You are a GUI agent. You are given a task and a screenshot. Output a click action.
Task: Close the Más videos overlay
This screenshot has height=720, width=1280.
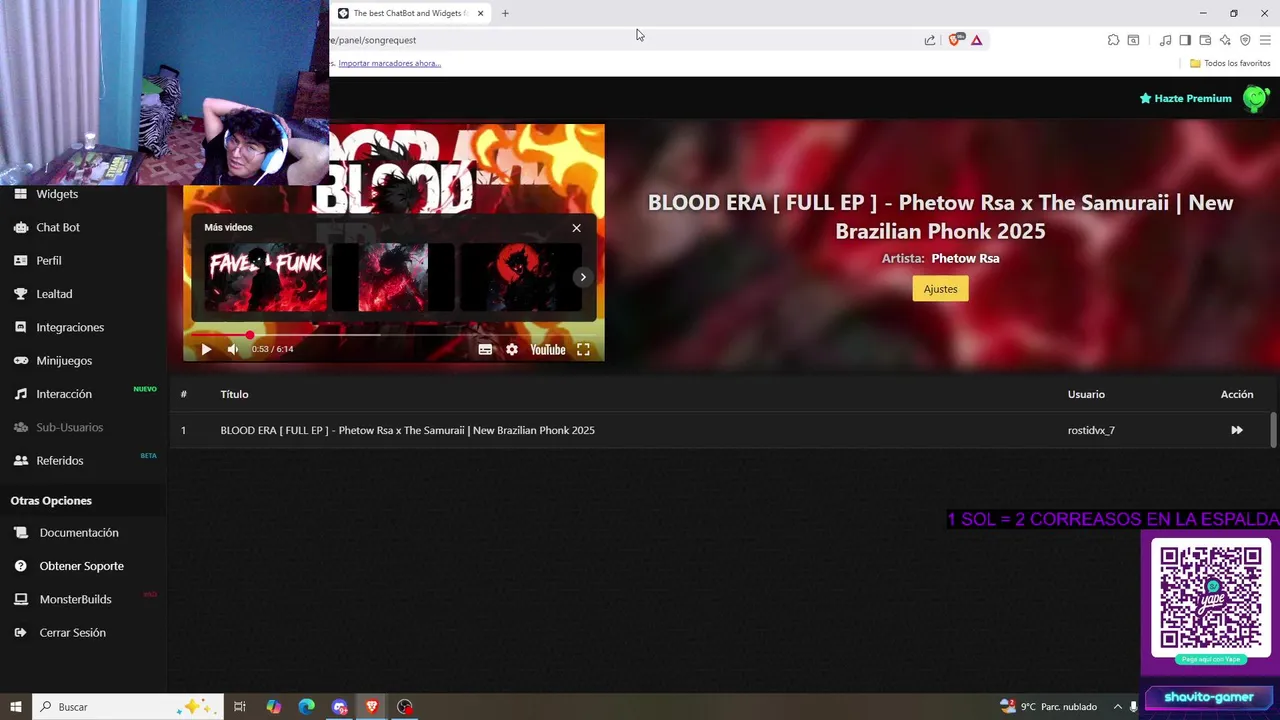[x=576, y=228]
